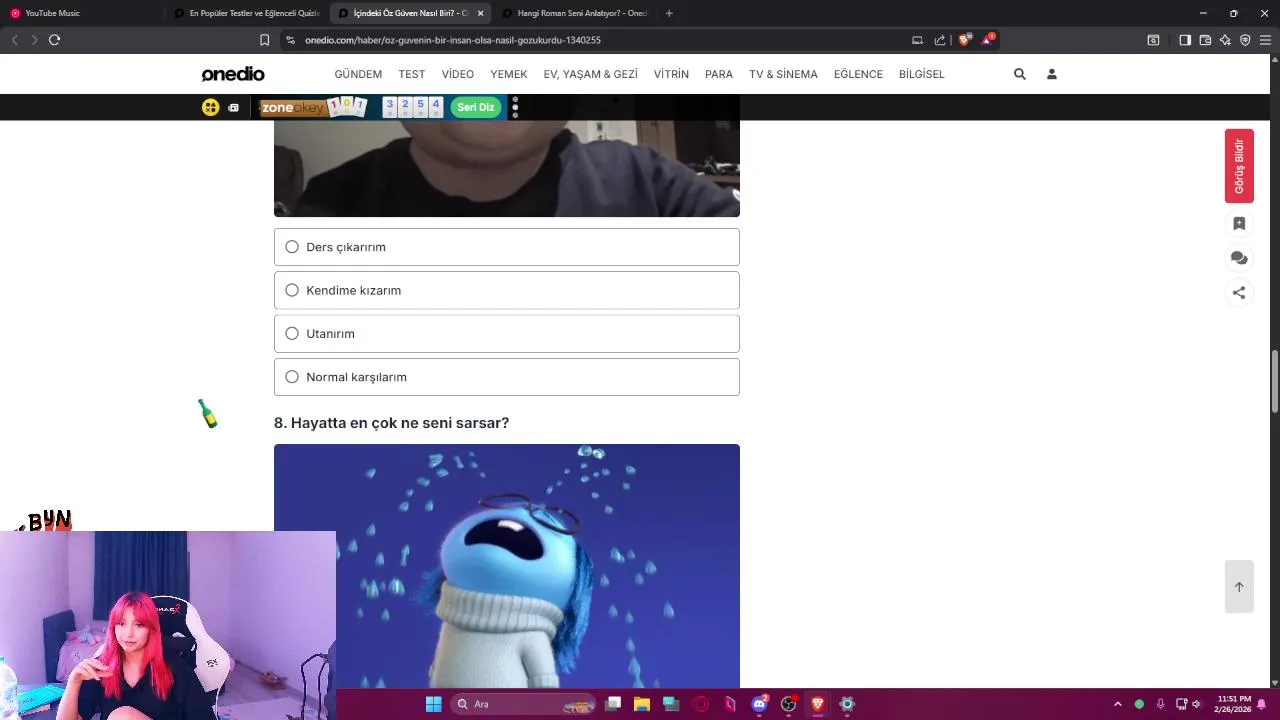This screenshot has height=720, width=1280.
Task: Close the active 'İçindeki Öz Güven' tab
Action: pos(481,13)
